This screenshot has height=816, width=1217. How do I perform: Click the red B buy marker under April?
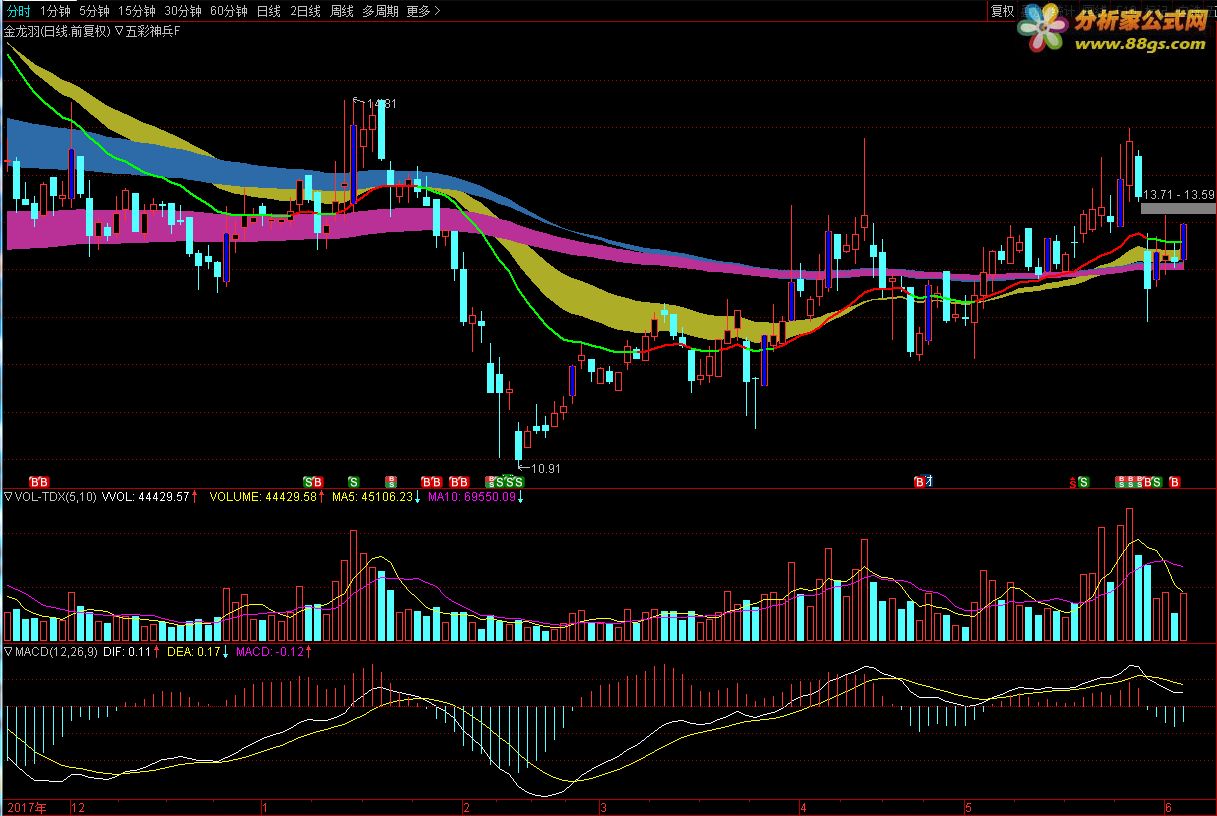[x=919, y=482]
